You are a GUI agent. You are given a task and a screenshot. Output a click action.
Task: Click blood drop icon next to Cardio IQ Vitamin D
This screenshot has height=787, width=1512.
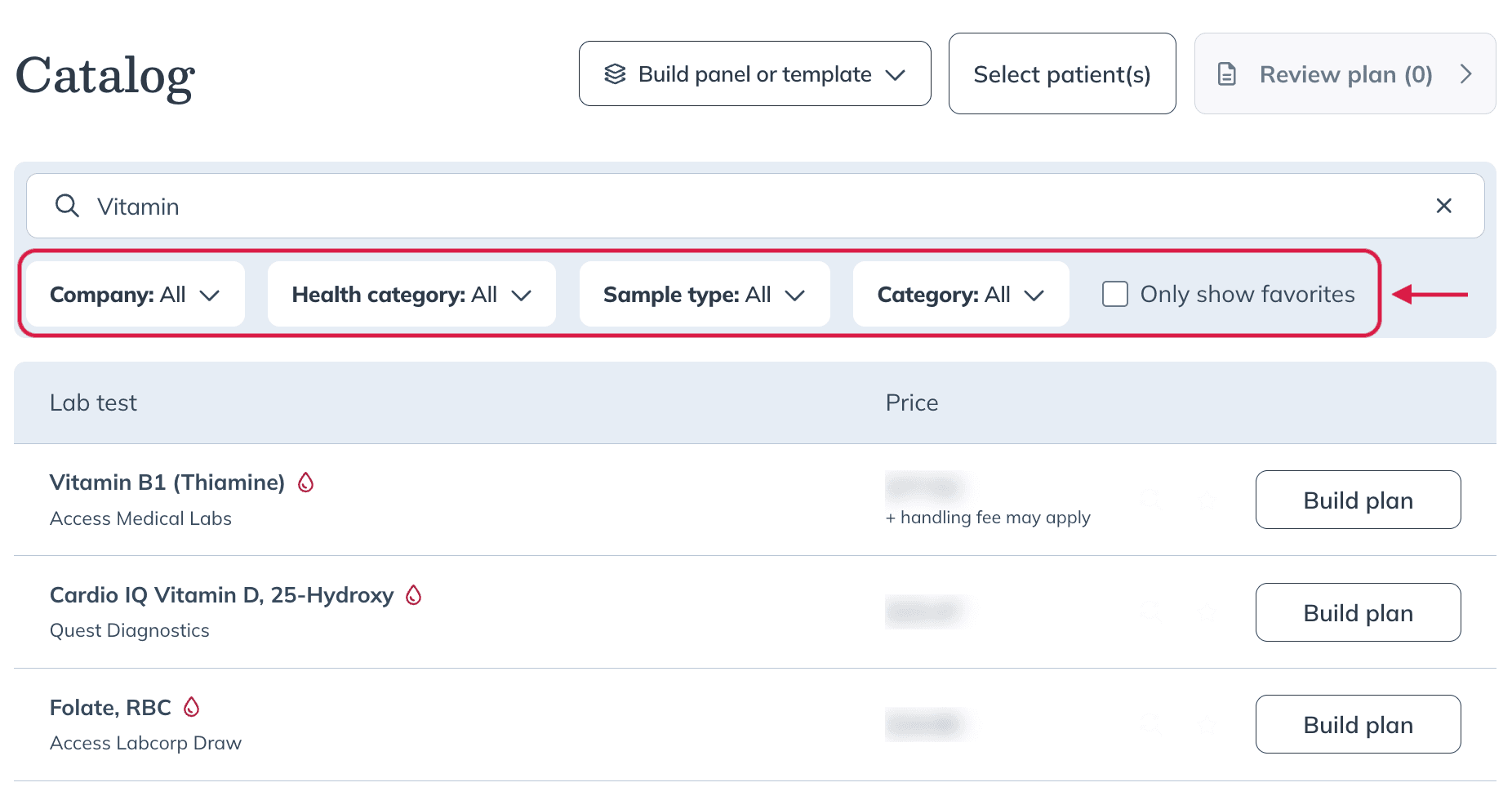[x=414, y=595]
